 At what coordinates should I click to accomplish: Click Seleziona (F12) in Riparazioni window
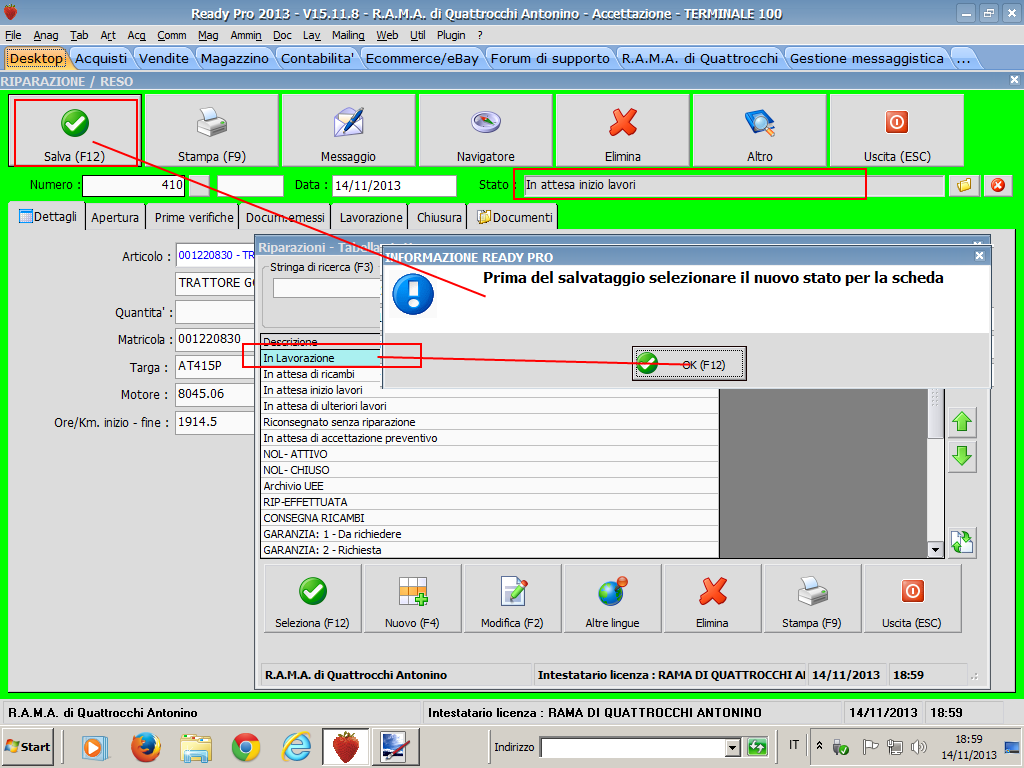point(312,599)
